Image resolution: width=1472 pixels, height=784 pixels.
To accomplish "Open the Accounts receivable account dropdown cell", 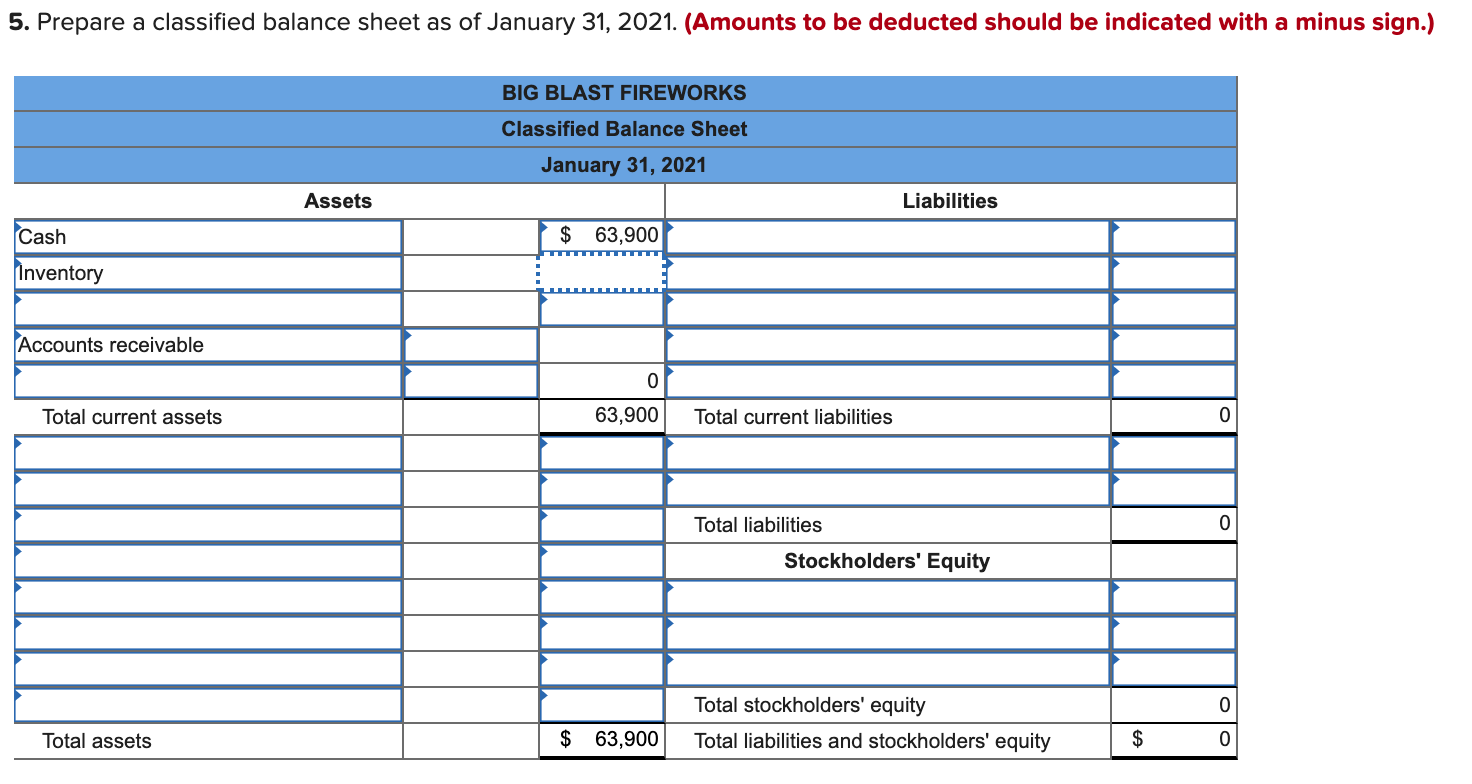I will [208, 345].
